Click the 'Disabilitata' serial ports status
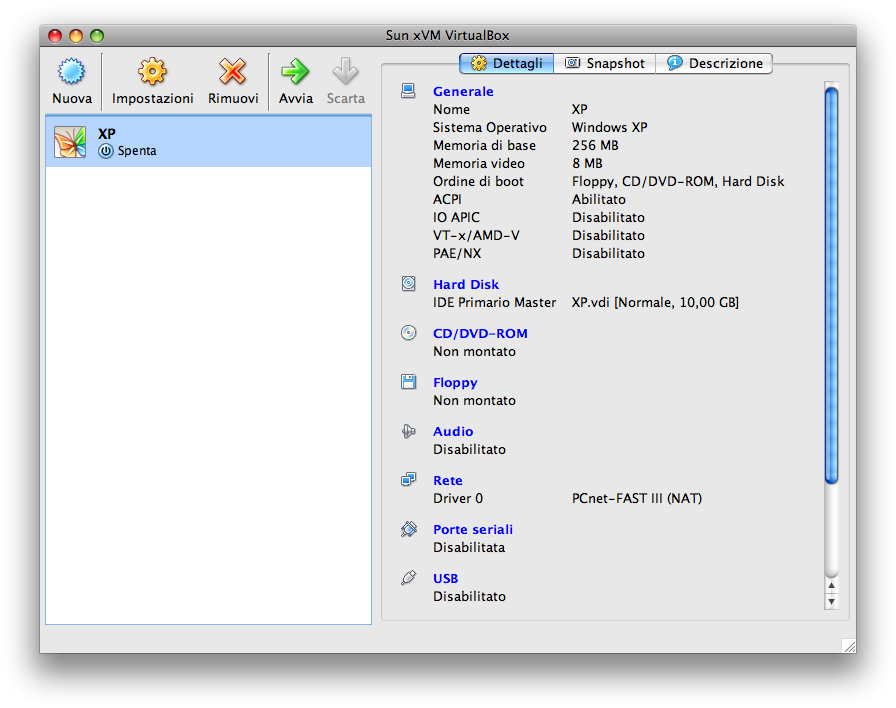This screenshot has height=708, width=896. 469,548
